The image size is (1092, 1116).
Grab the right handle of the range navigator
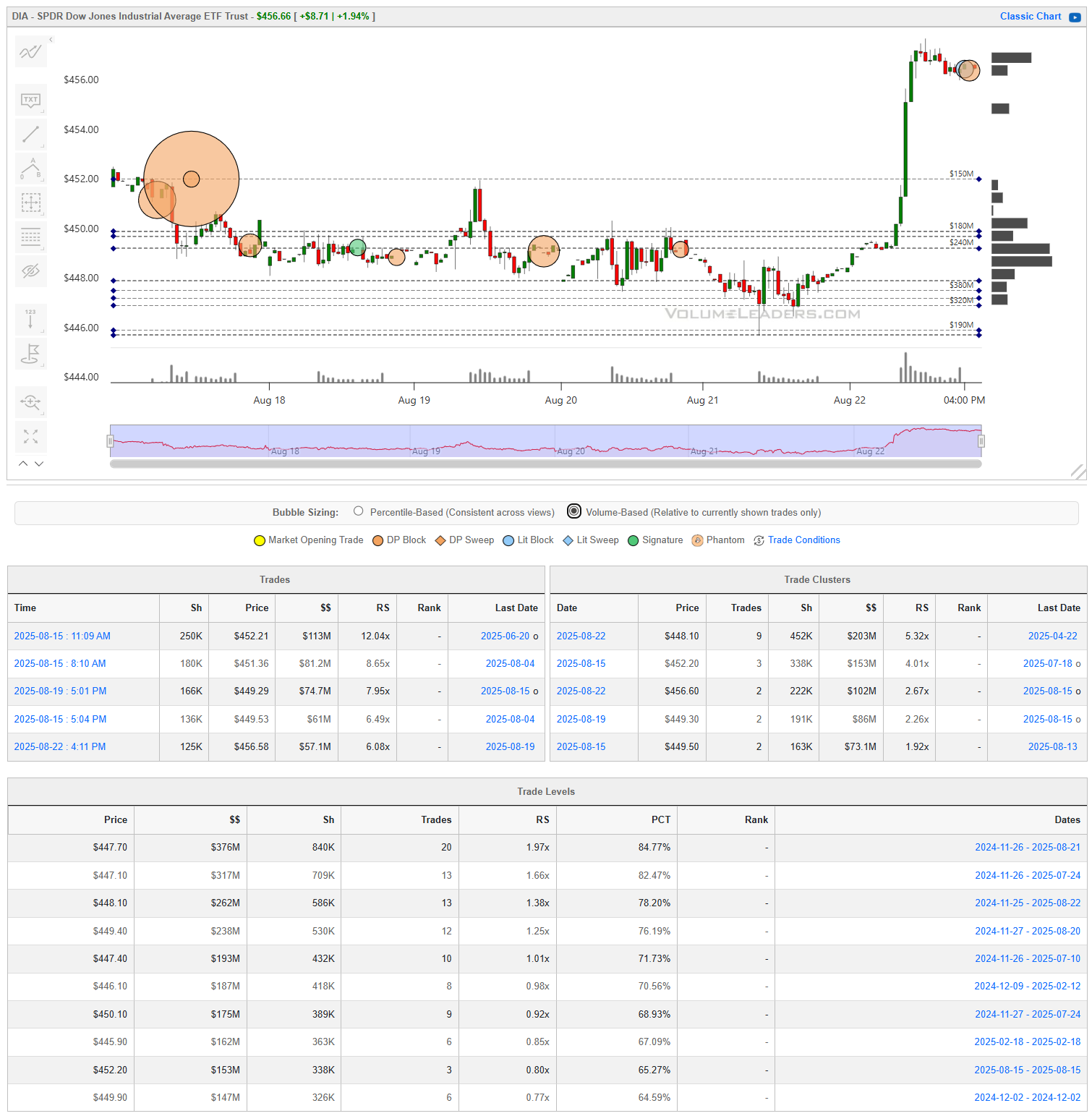[981, 440]
